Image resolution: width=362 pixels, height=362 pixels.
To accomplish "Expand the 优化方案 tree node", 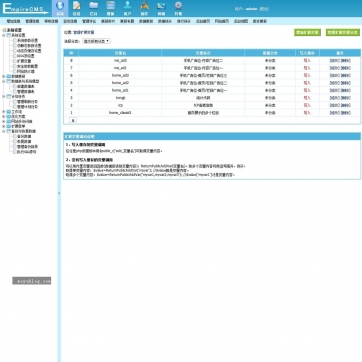I will click(4, 117).
